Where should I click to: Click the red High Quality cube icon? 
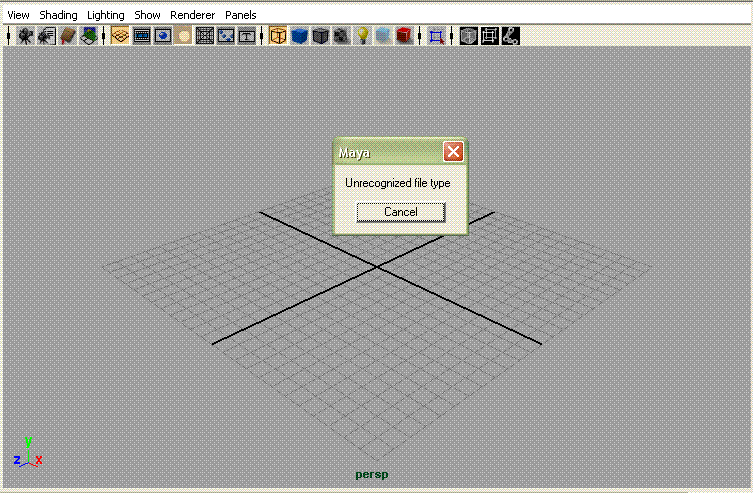[x=404, y=36]
